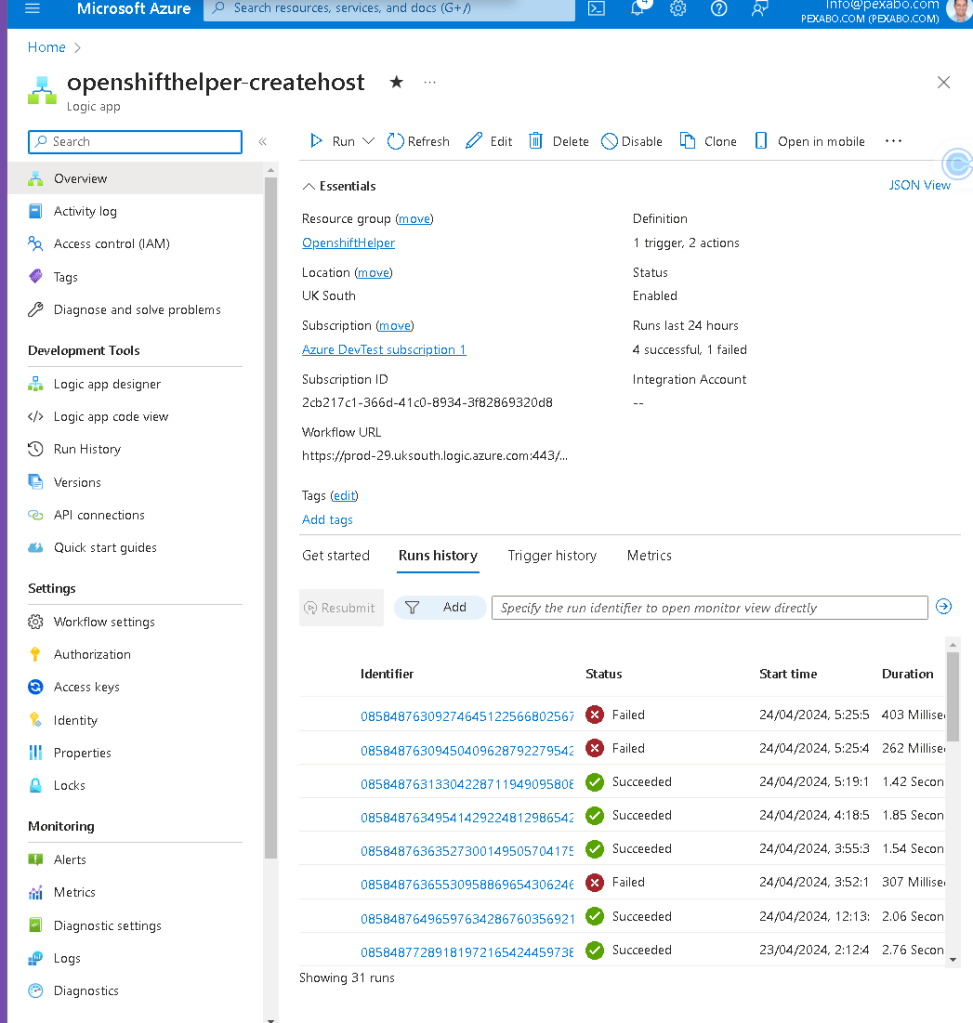Open the OpenshiftHelper resource group link
Screen dimensions: 973x1023
[348, 243]
